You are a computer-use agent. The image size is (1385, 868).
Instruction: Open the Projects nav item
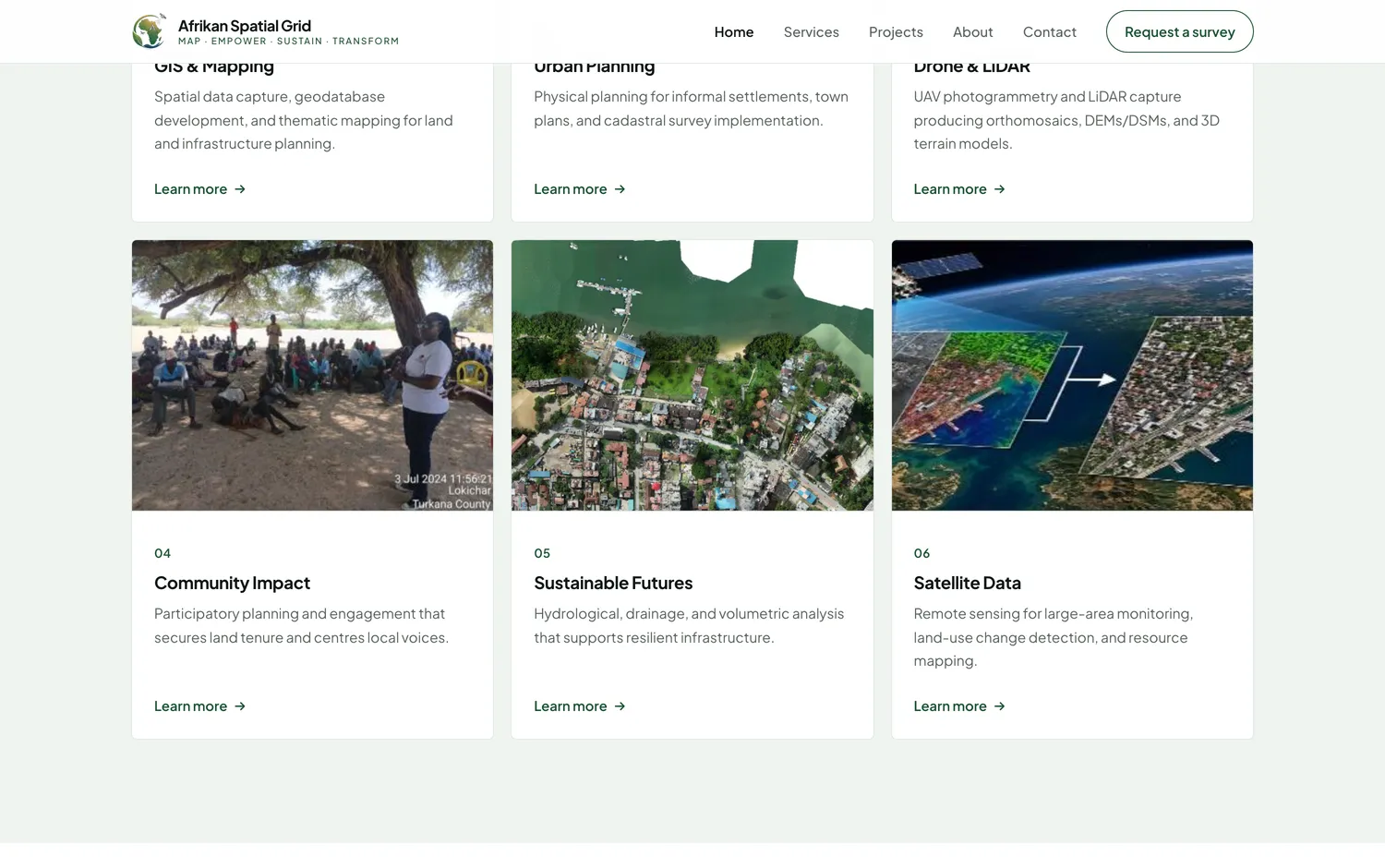pos(896,32)
